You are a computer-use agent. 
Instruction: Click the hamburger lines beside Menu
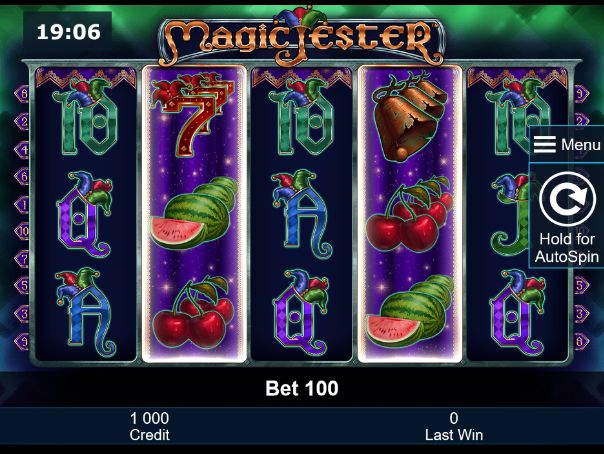point(545,144)
